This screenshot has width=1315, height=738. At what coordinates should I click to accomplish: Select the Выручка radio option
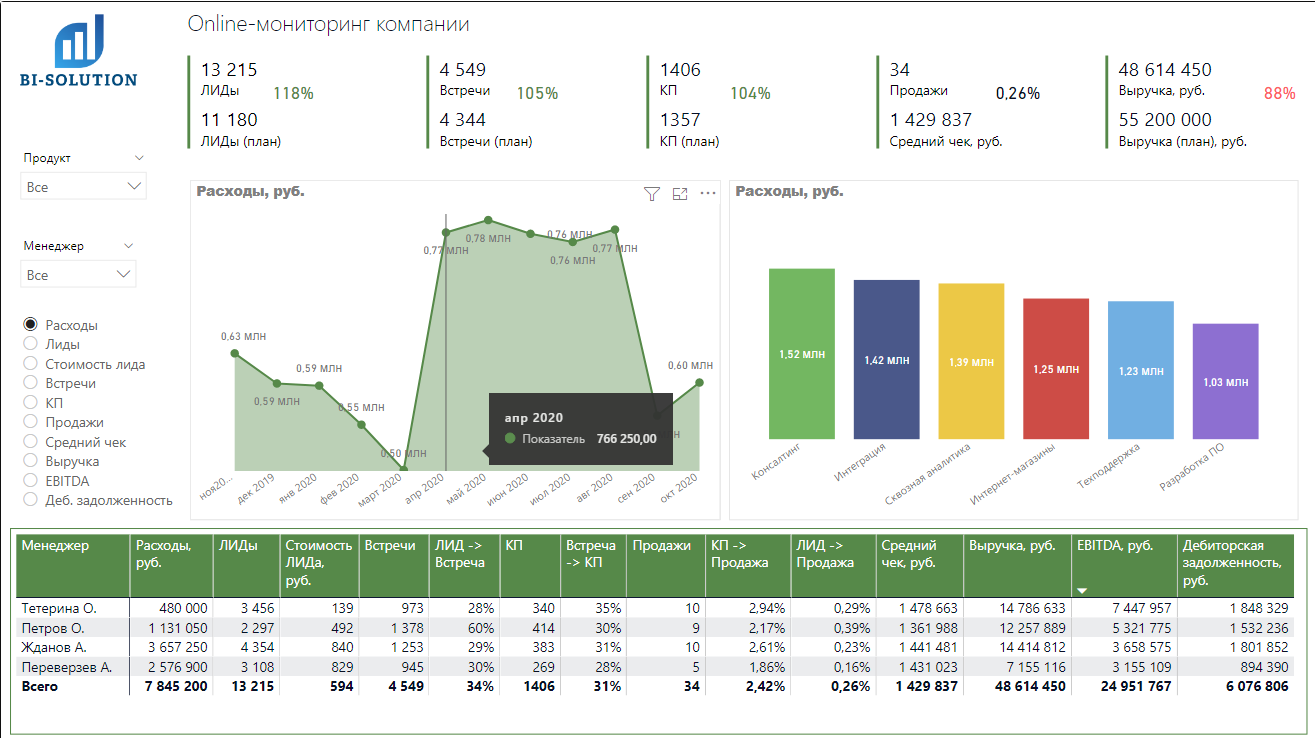pyautogui.click(x=30, y=461)
